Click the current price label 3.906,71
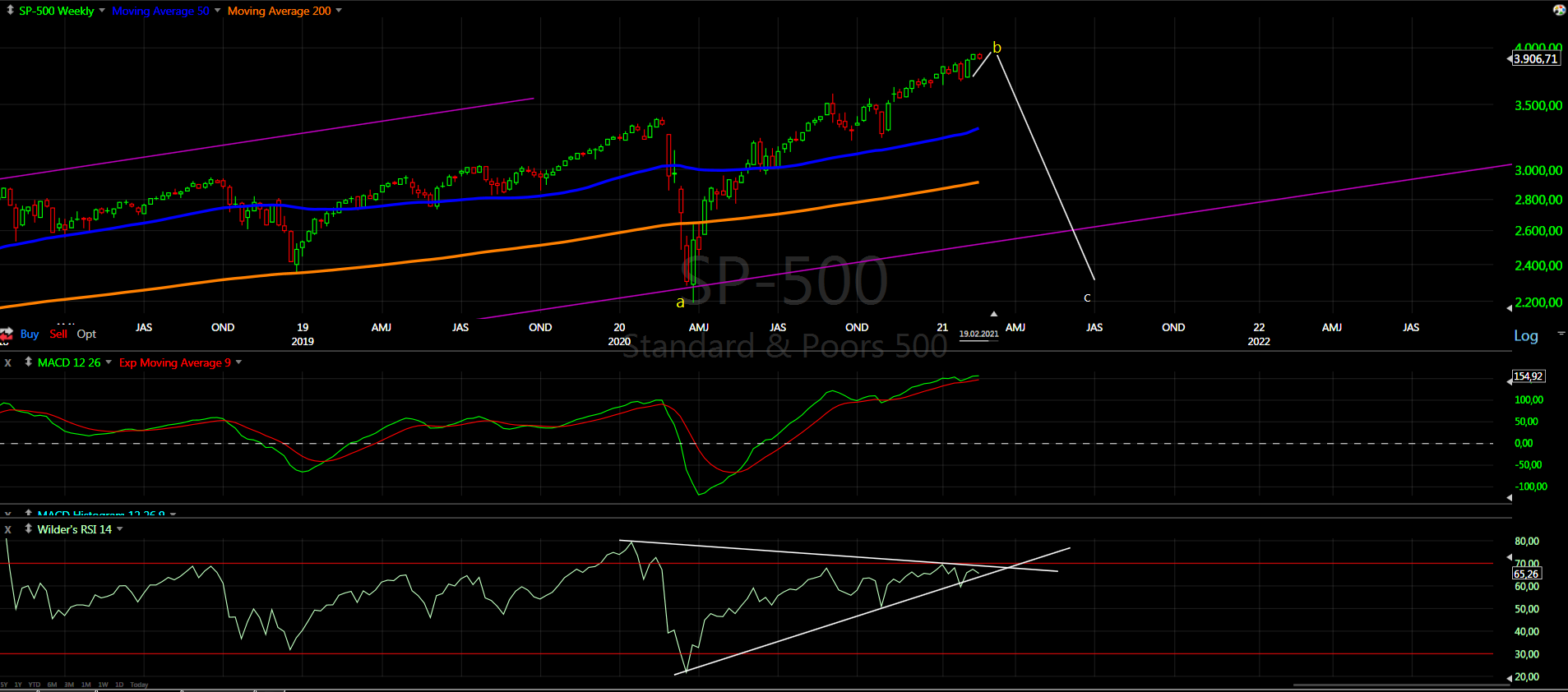Screen dimensions: 1568x692 (1536, 58)
